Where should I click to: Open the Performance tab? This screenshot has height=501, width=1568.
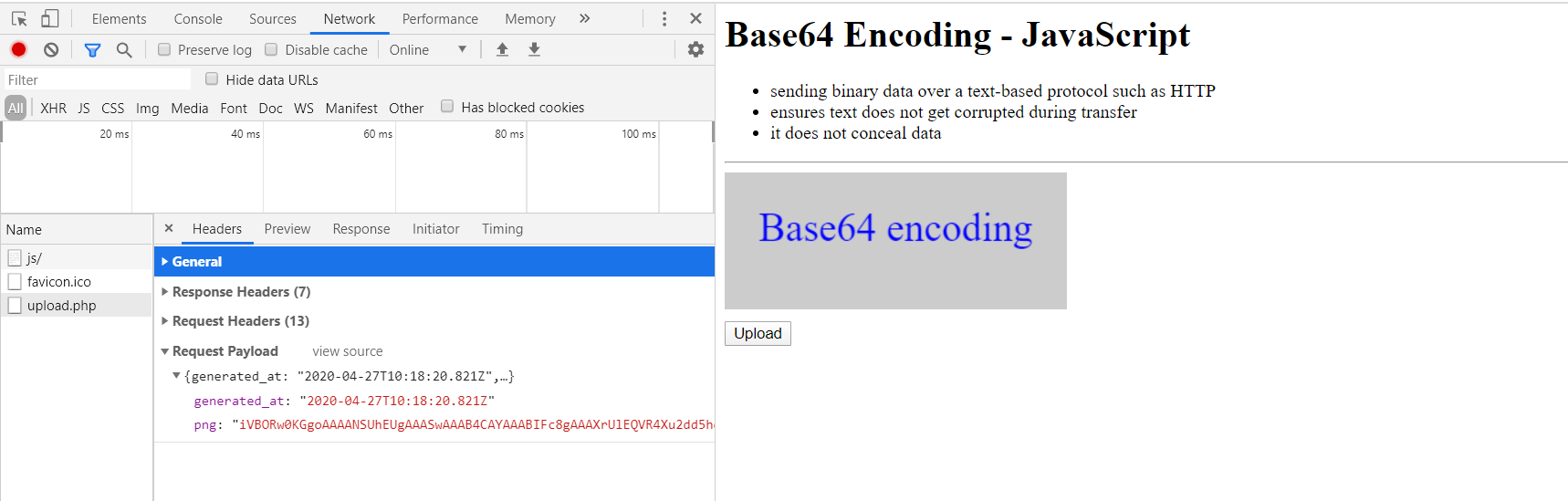click(440, 18)
